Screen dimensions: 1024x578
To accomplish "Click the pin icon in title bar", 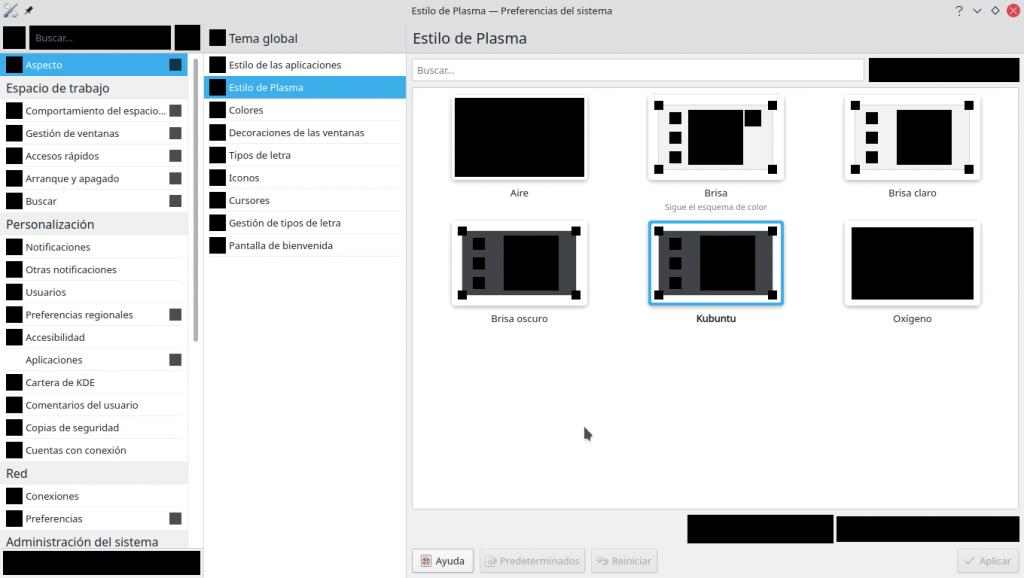I will 27,11.
